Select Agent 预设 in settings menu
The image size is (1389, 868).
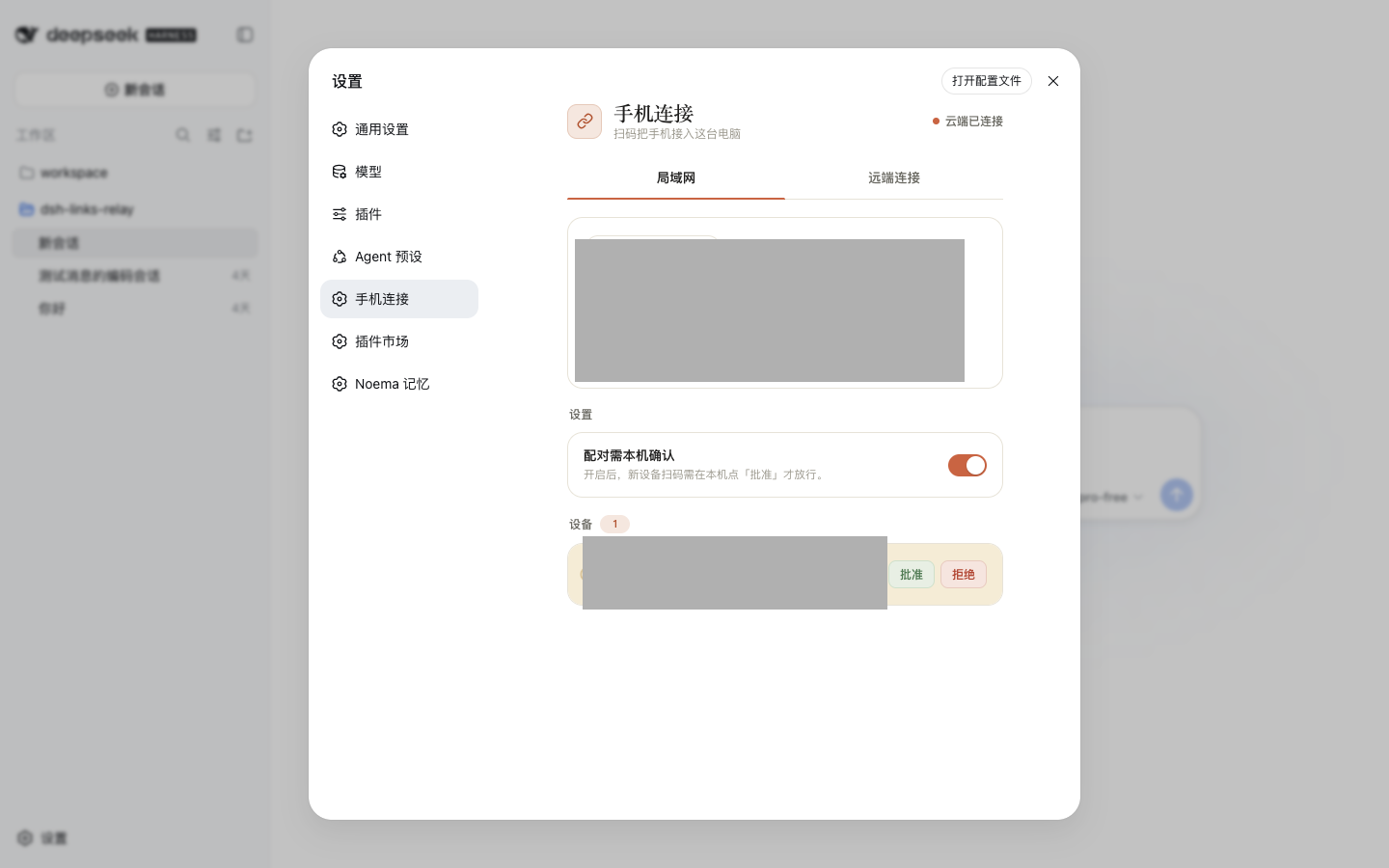pos(398,257)
